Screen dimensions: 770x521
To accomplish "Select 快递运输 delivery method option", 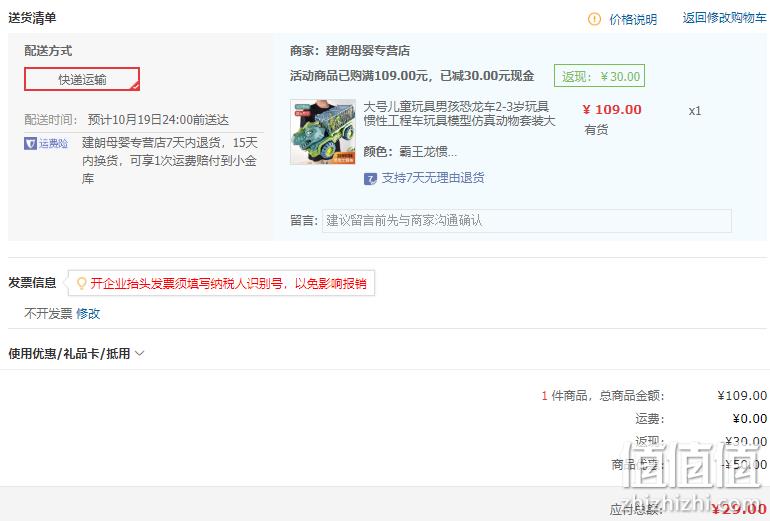I will point(82,79).
